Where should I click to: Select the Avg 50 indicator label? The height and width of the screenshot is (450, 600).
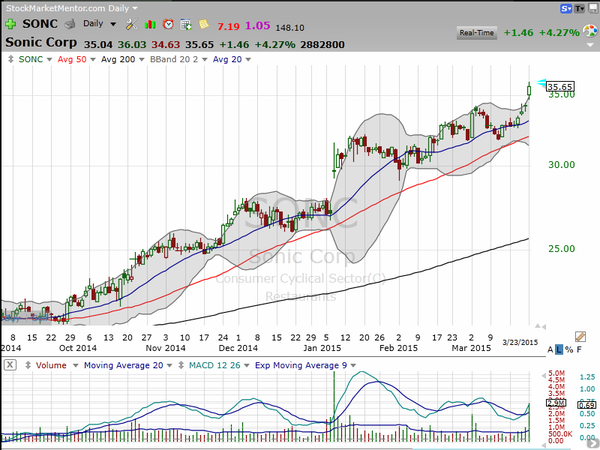tap(72, 59)
